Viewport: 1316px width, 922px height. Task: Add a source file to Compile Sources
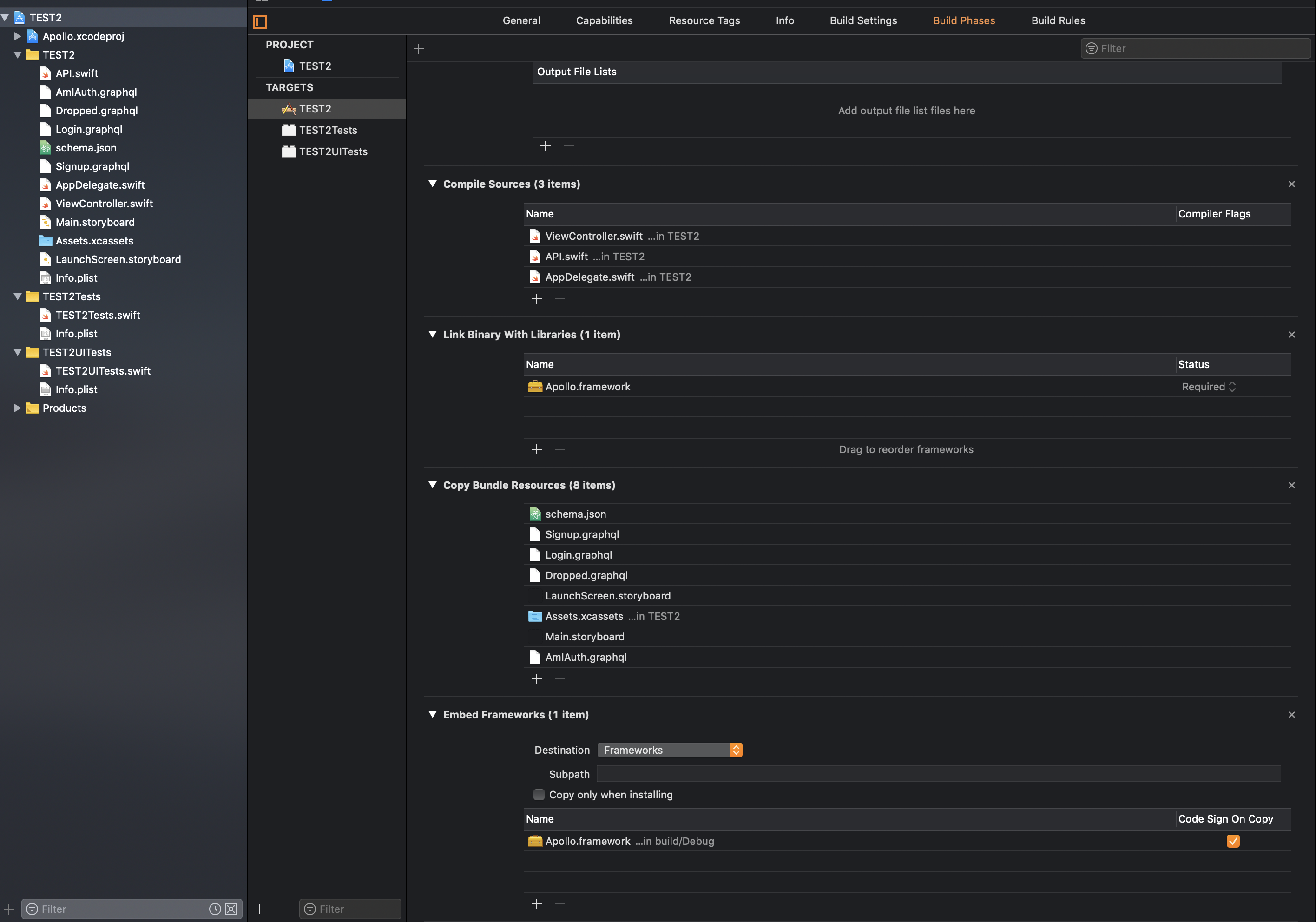pyautogui.click(x=537, y=299)
